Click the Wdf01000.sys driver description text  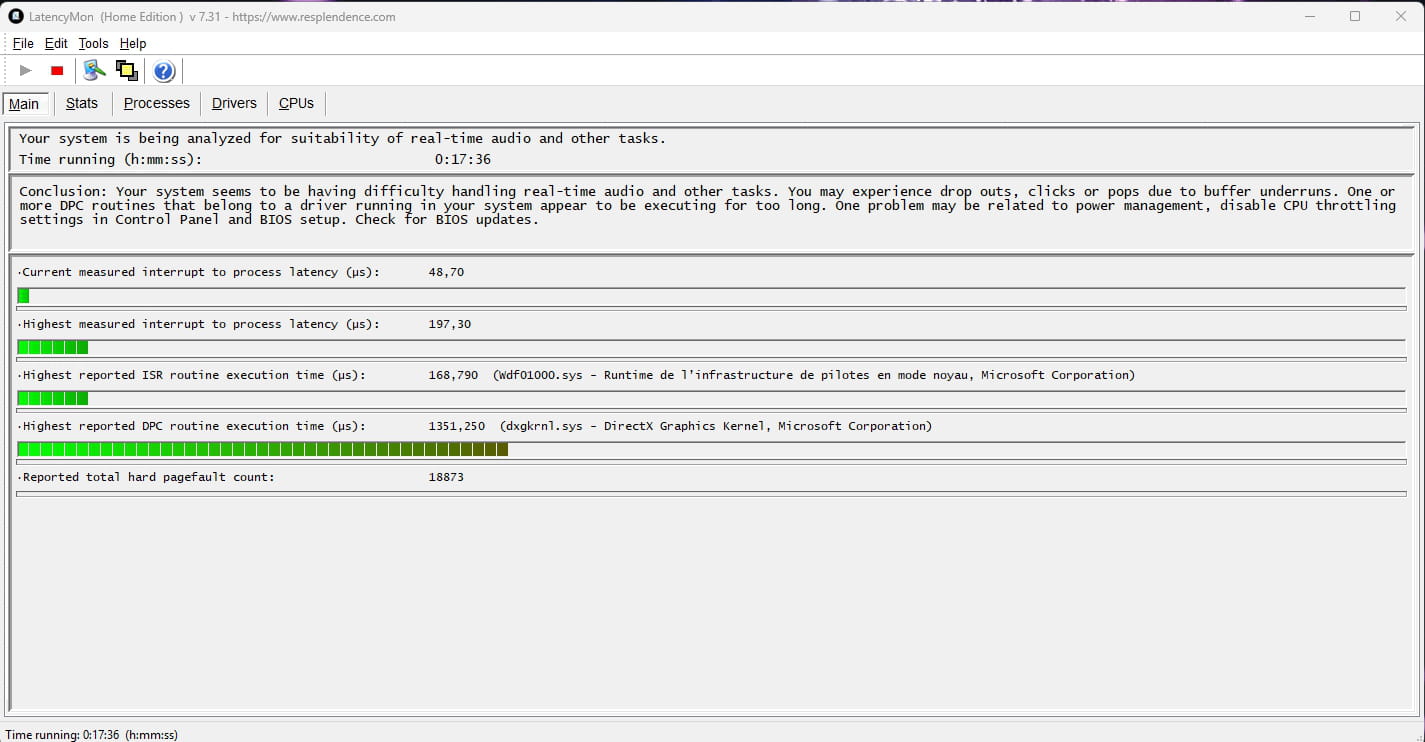pos(814,375)
